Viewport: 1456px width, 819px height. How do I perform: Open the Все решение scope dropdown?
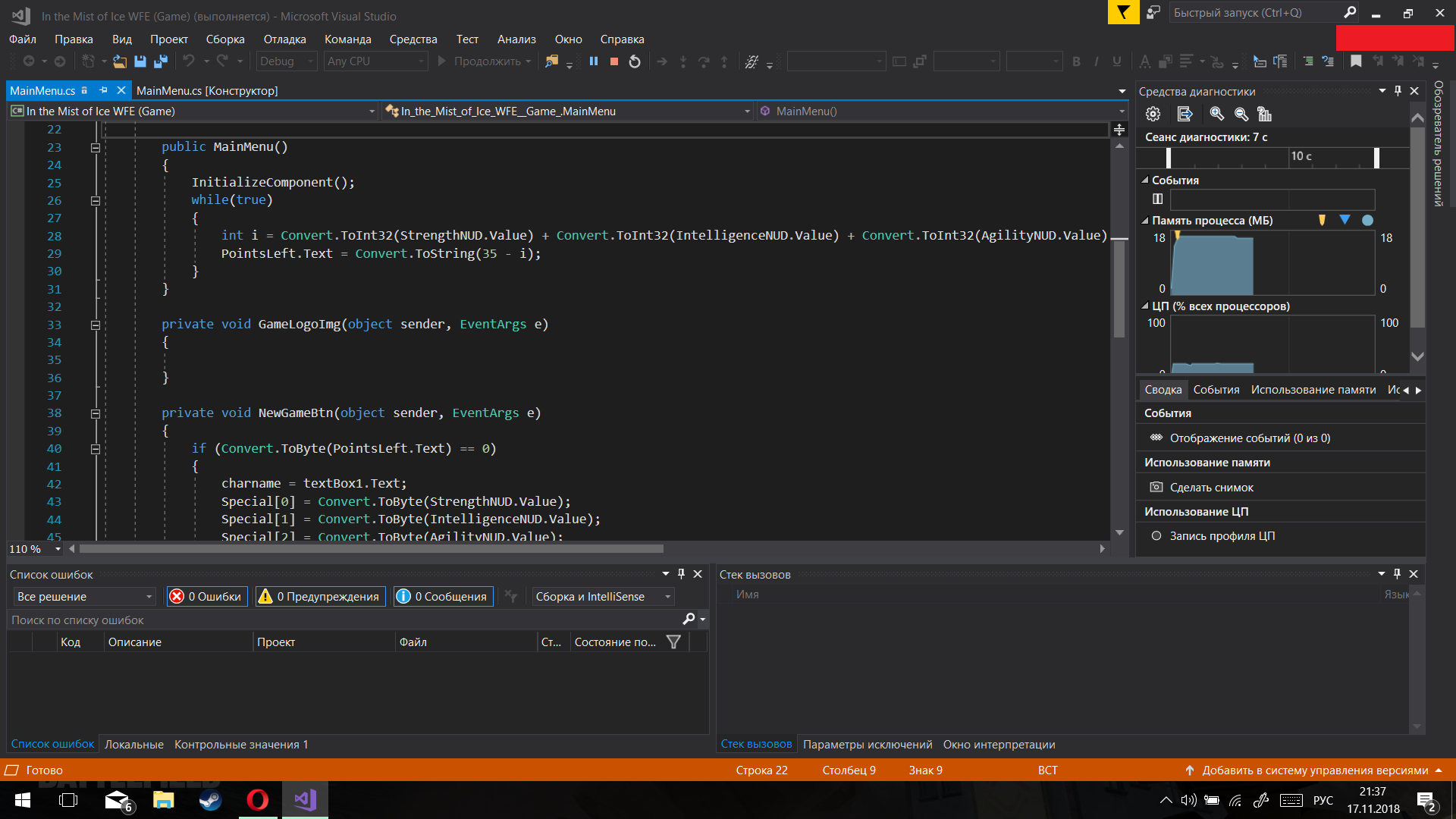[x=84, y=596]
